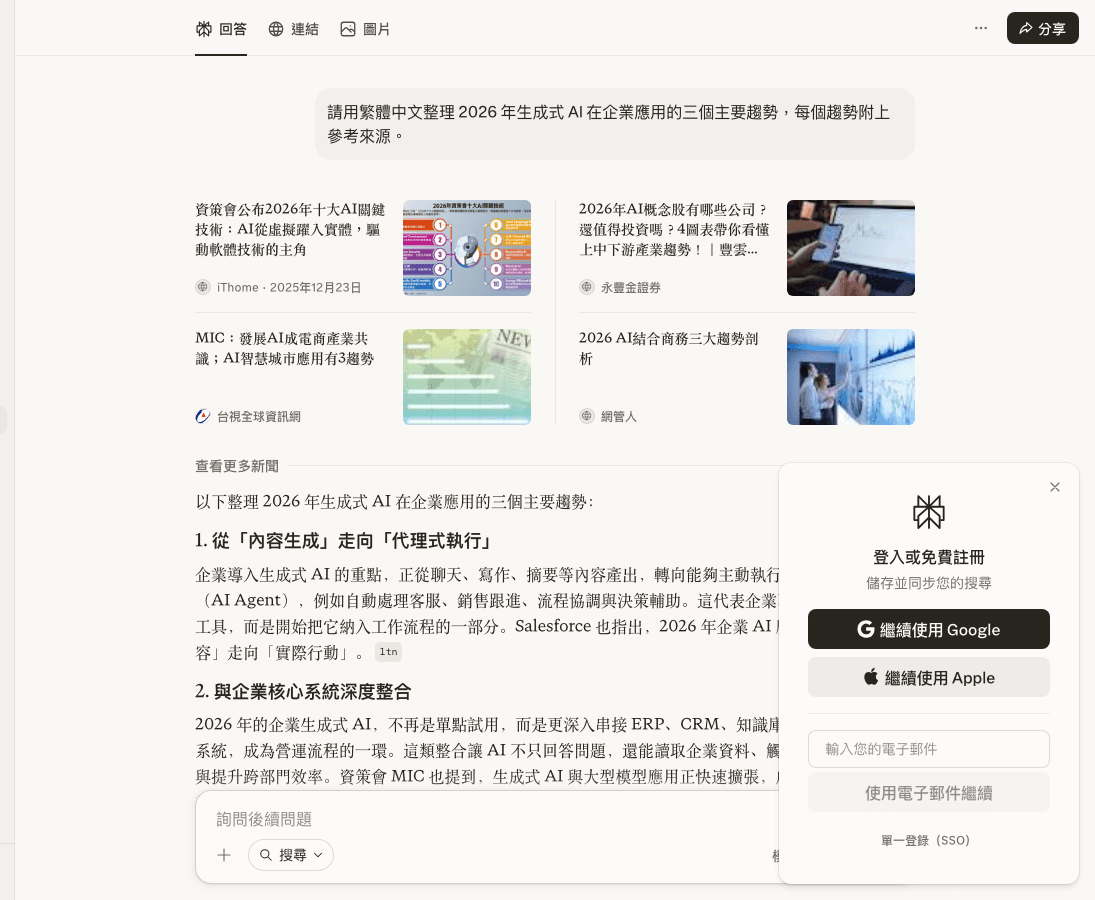Expand the 搜尋 mode dropdown
Viewport: 1095px width, 900px height.
click(x=291, y=855)
